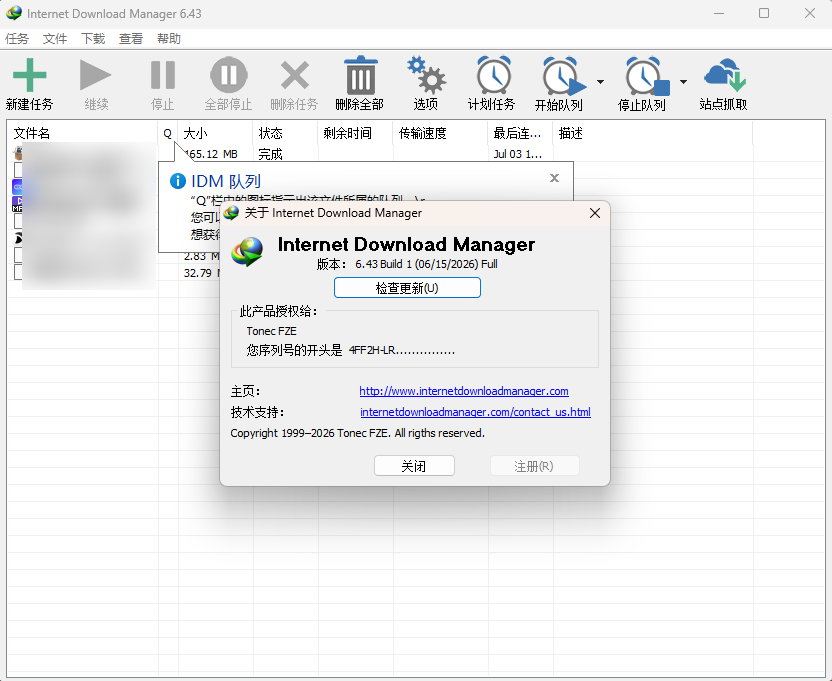Click the IDM icon in main title bar
This screenshot has width=832, height=681.
pyautogui.click(x=14, y=13)
